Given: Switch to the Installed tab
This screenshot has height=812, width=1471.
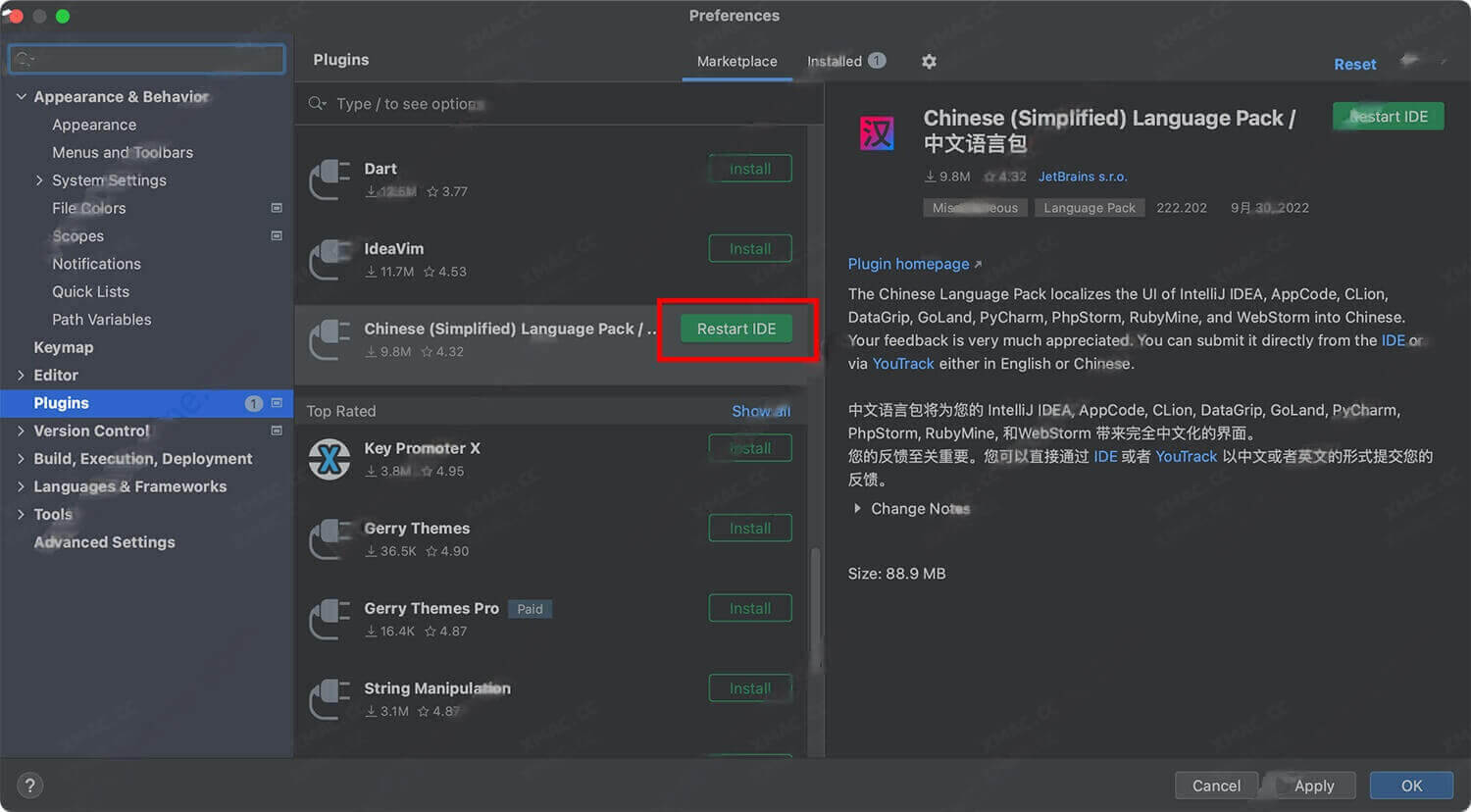Looking at the screenshot, I should pyautogui.click(x=837, y=61).
